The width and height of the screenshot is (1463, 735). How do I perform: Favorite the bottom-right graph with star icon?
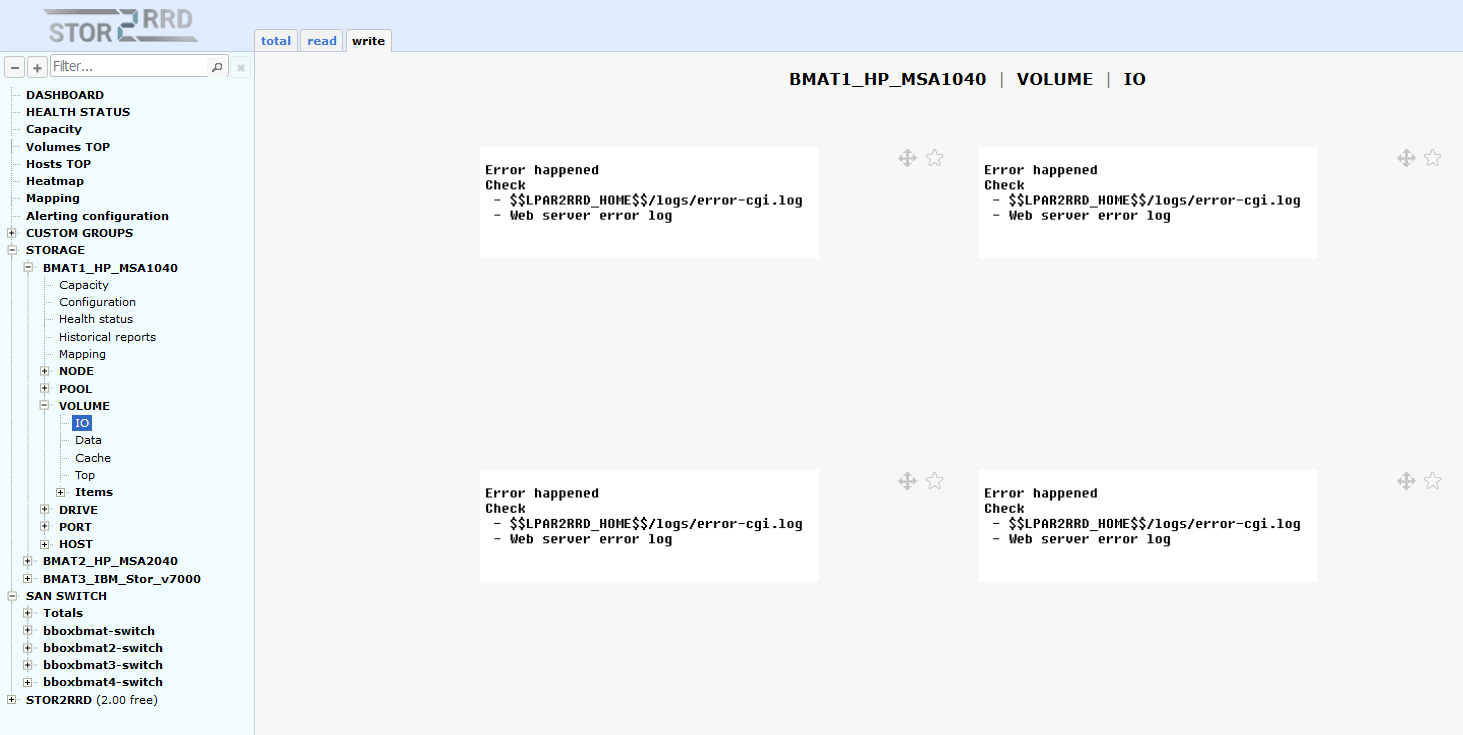(1432, 481)
